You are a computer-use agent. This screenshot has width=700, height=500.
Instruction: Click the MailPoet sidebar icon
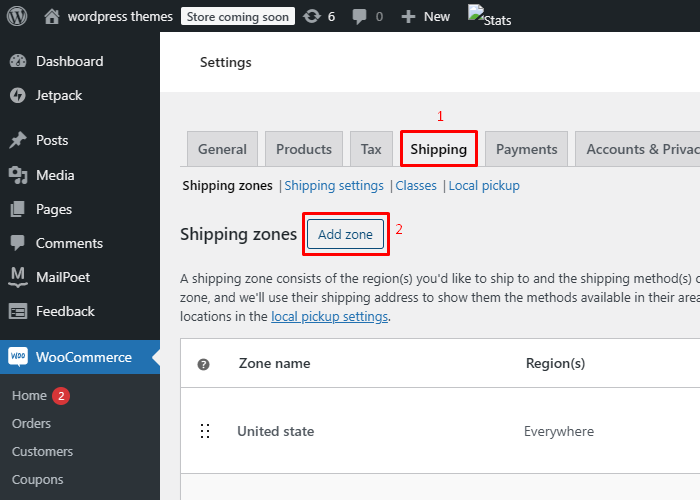pyautogui.click(x=18, y=277)
